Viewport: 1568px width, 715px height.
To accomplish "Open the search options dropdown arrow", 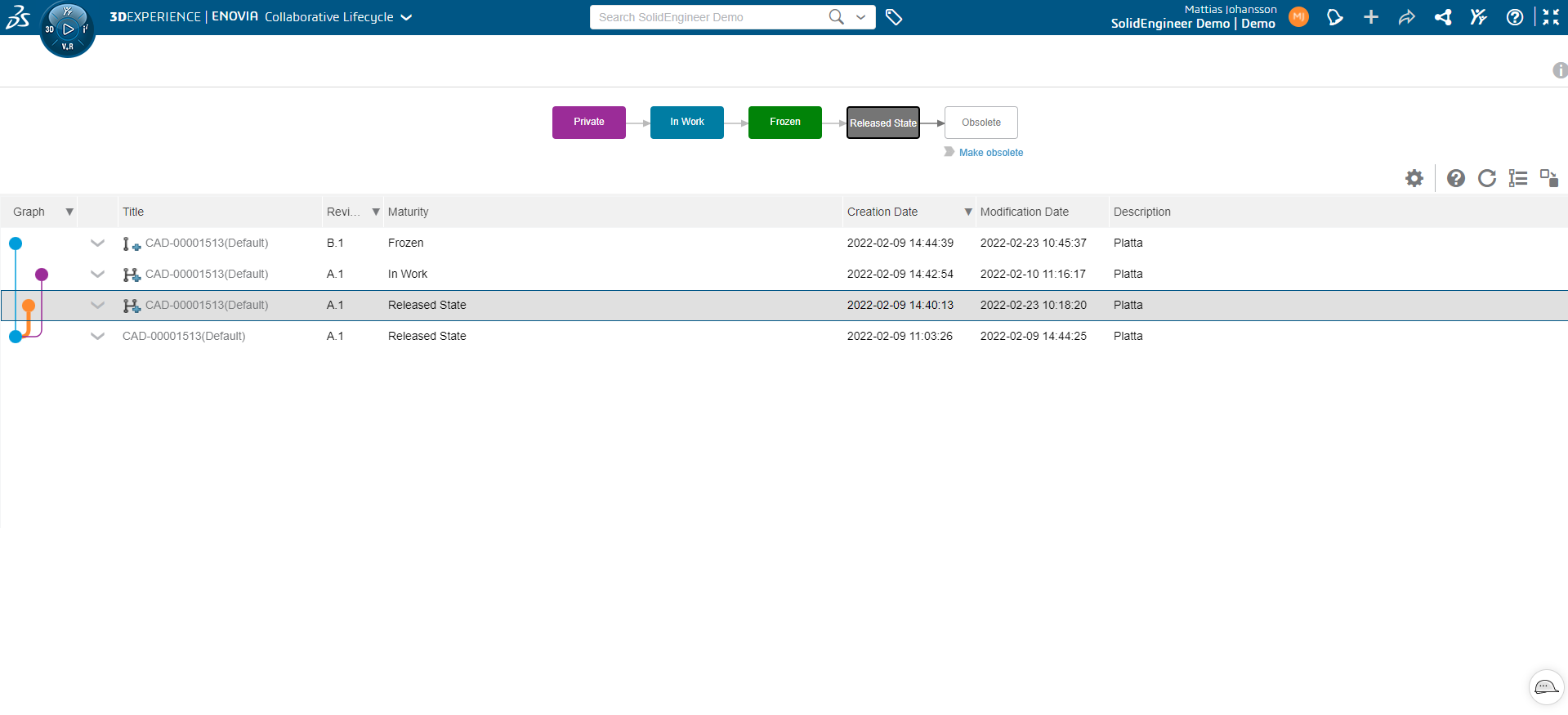I will [x=860, y=17].
